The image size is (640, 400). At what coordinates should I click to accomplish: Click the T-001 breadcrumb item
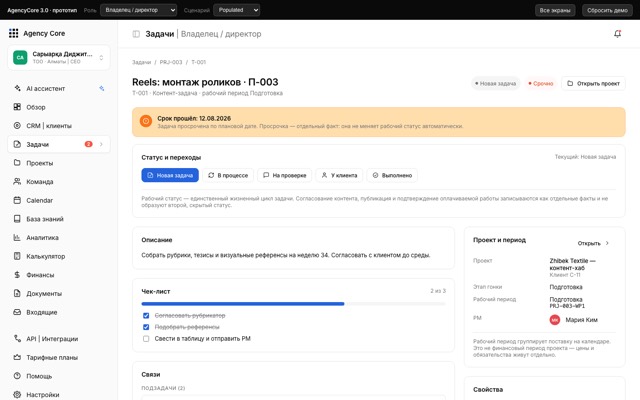pos(199,62)
